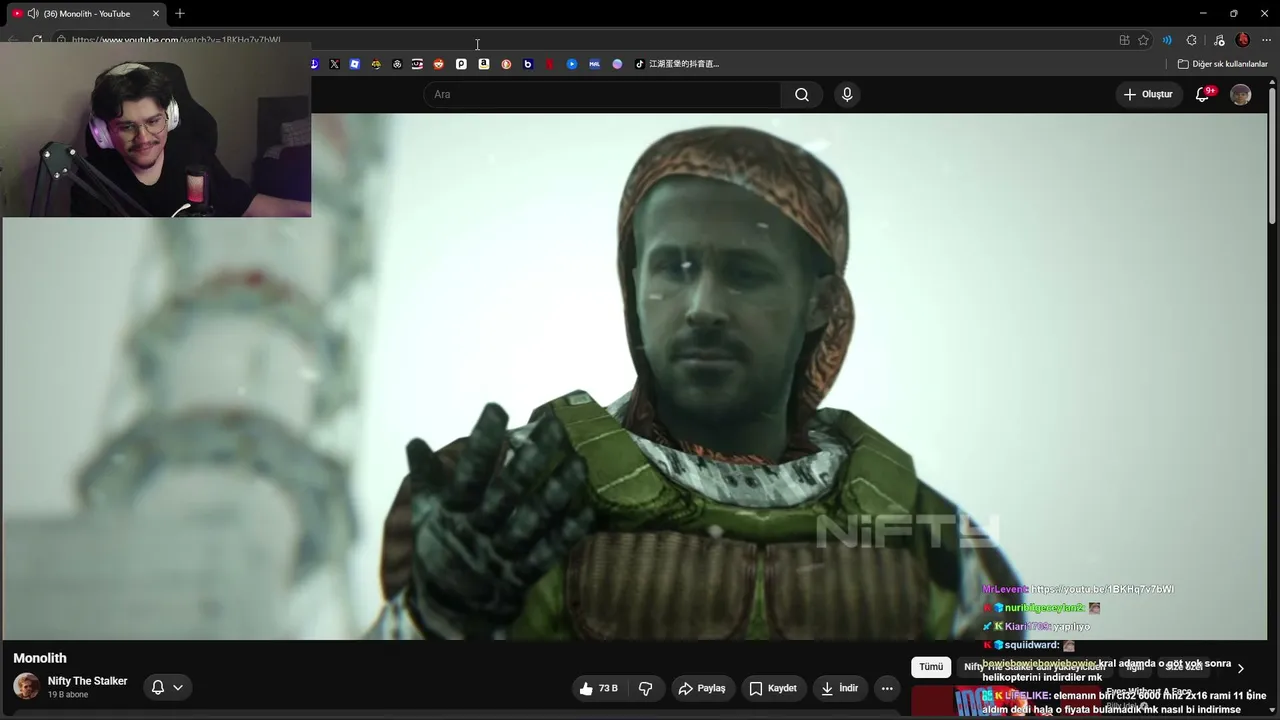Select the 'Tümü' filter chip
1280x720 pixels.
(x=931, y=667)
